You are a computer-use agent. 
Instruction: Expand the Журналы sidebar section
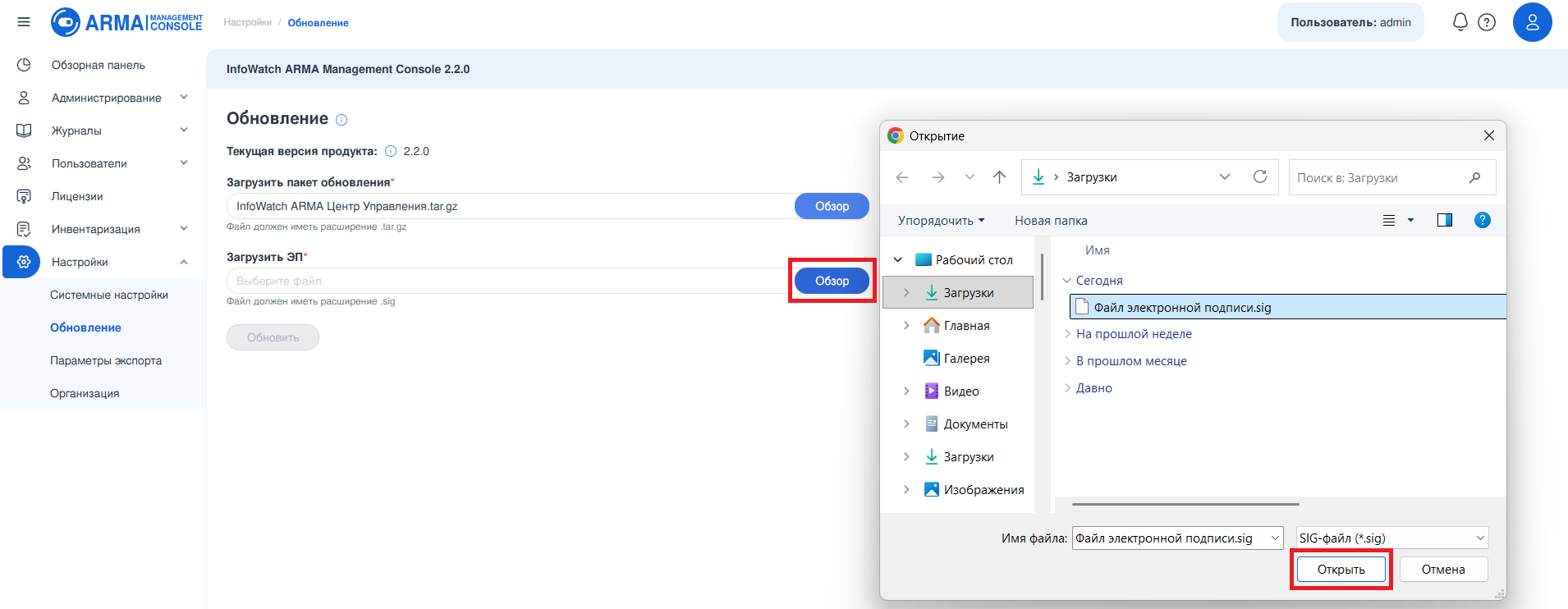(x=184, y=130)
